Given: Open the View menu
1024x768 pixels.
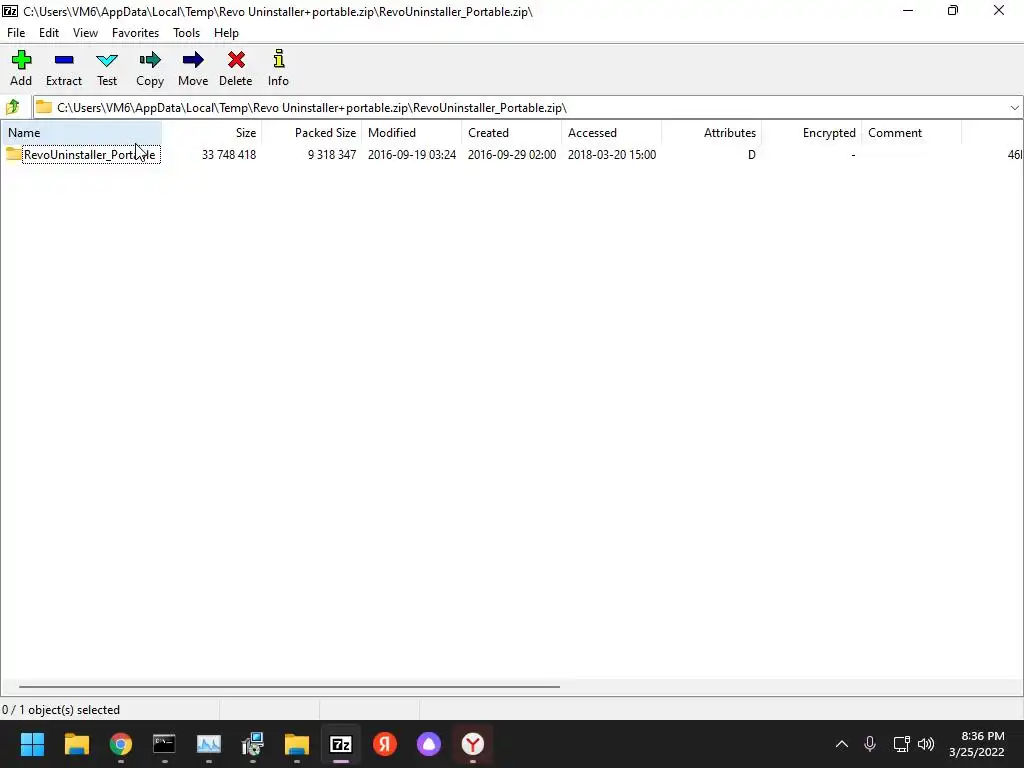Looking at the screenshot, I should coord(85,33).
